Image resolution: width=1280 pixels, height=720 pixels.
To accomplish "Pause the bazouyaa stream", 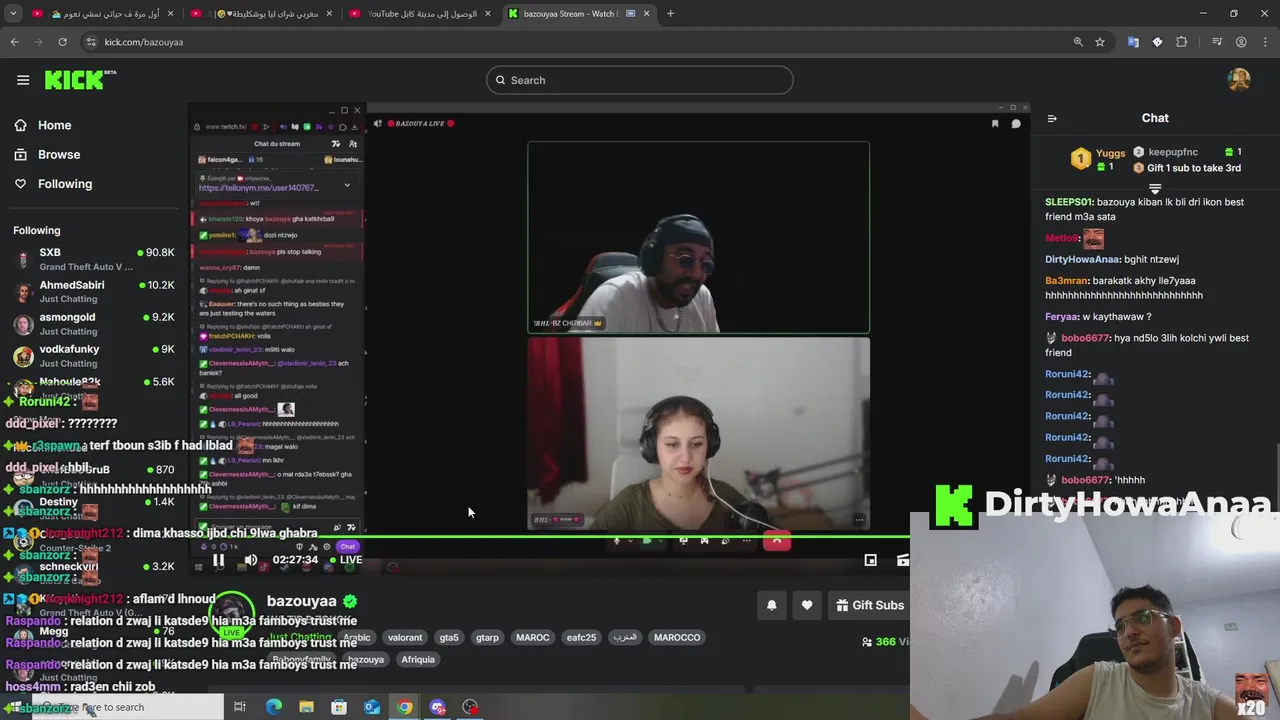I will (218, 560).
